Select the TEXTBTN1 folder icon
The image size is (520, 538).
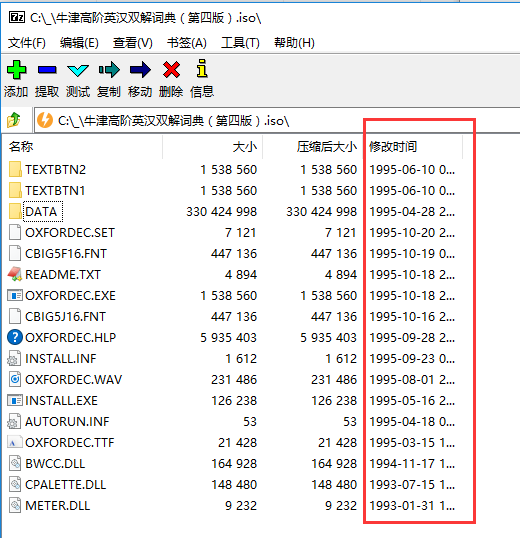(x=15, y=190)
